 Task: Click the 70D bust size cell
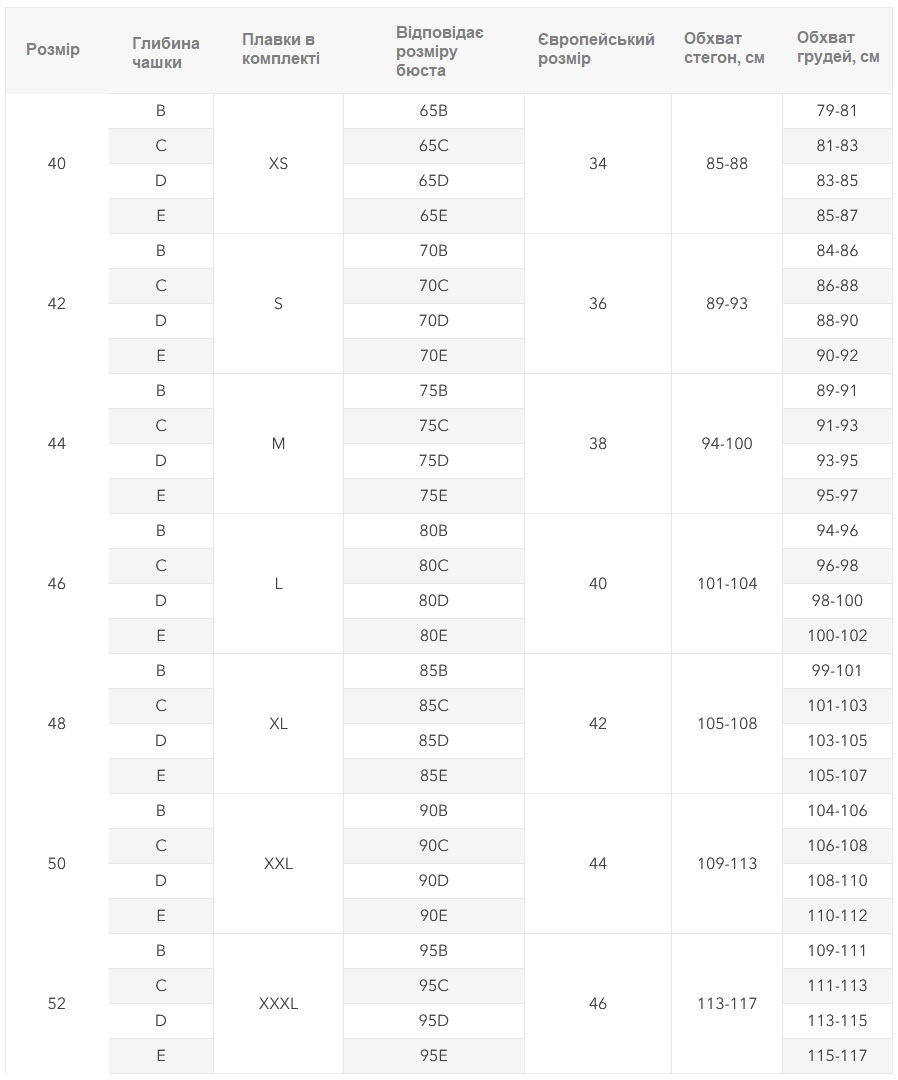(x=434, y=321)
